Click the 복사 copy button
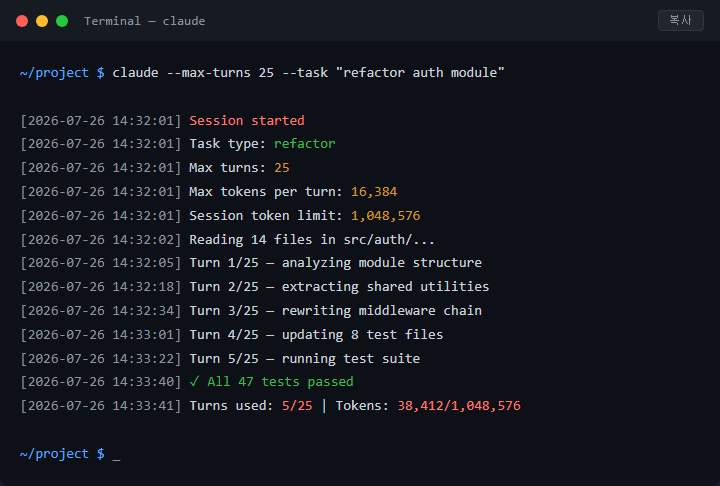720x486 pixels. point(681,20)
